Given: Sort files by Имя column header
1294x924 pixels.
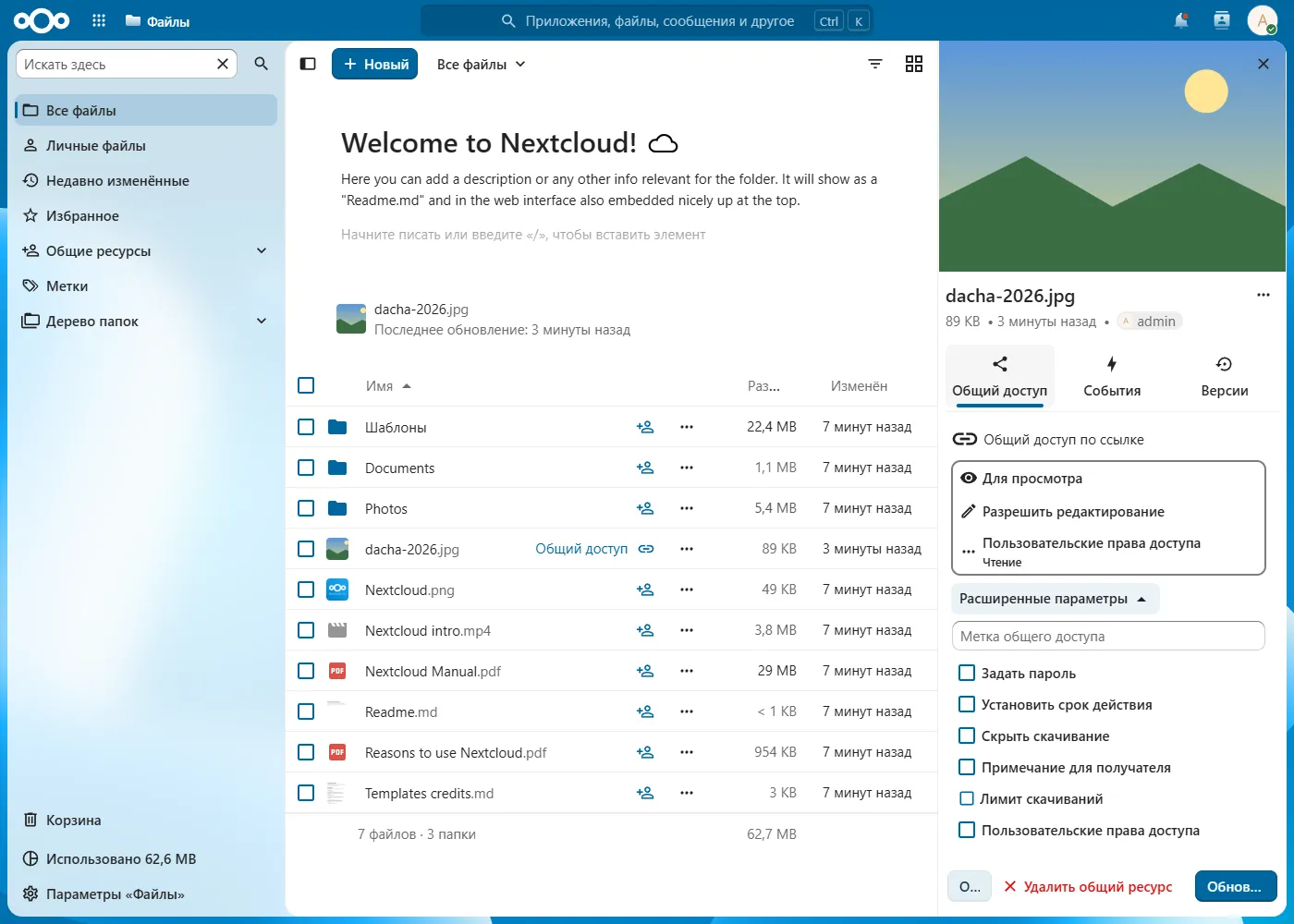Looking at the screenshot, I should [x=388, y=386].
